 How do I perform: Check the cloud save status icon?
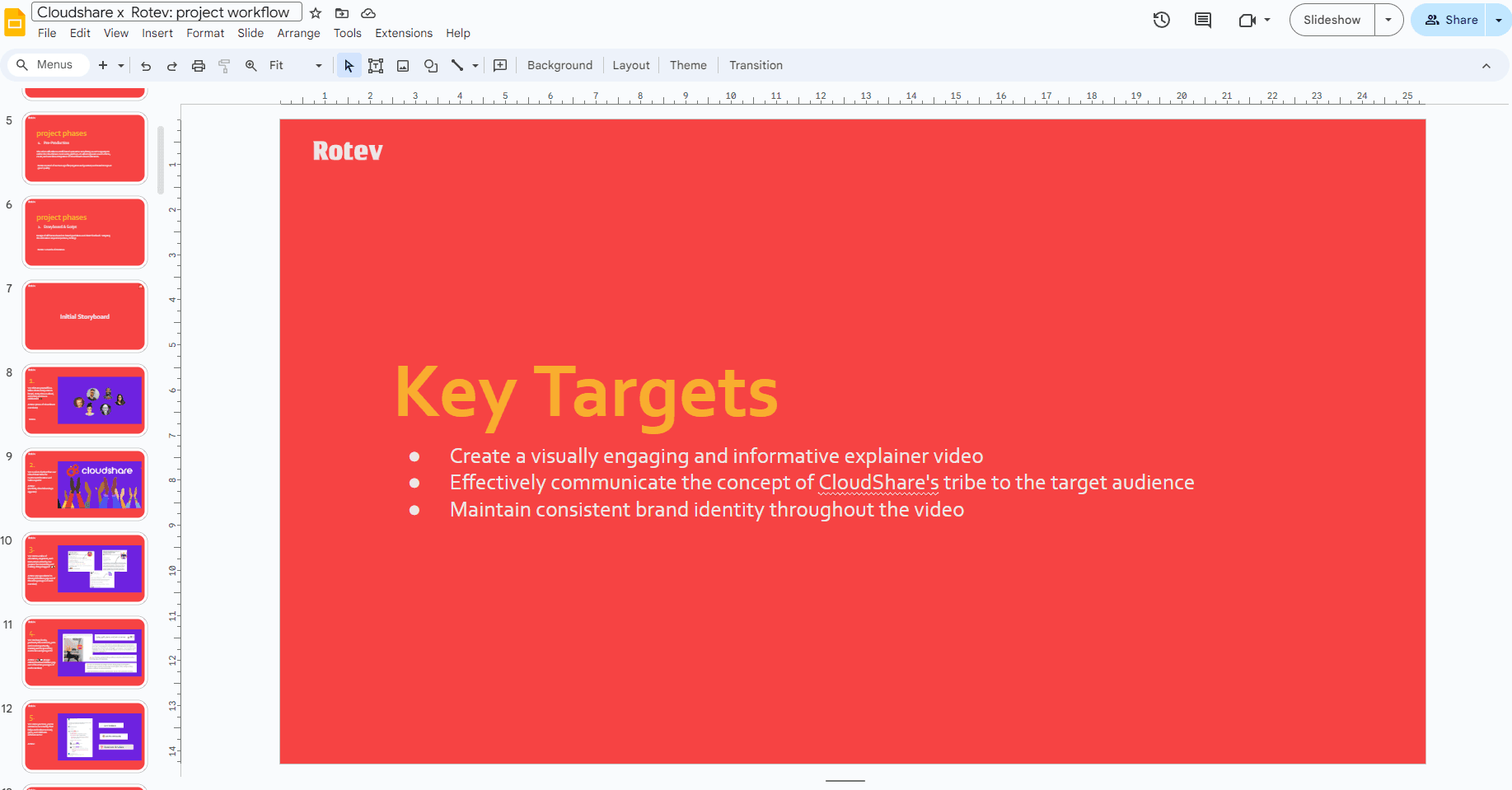point(368,13)
